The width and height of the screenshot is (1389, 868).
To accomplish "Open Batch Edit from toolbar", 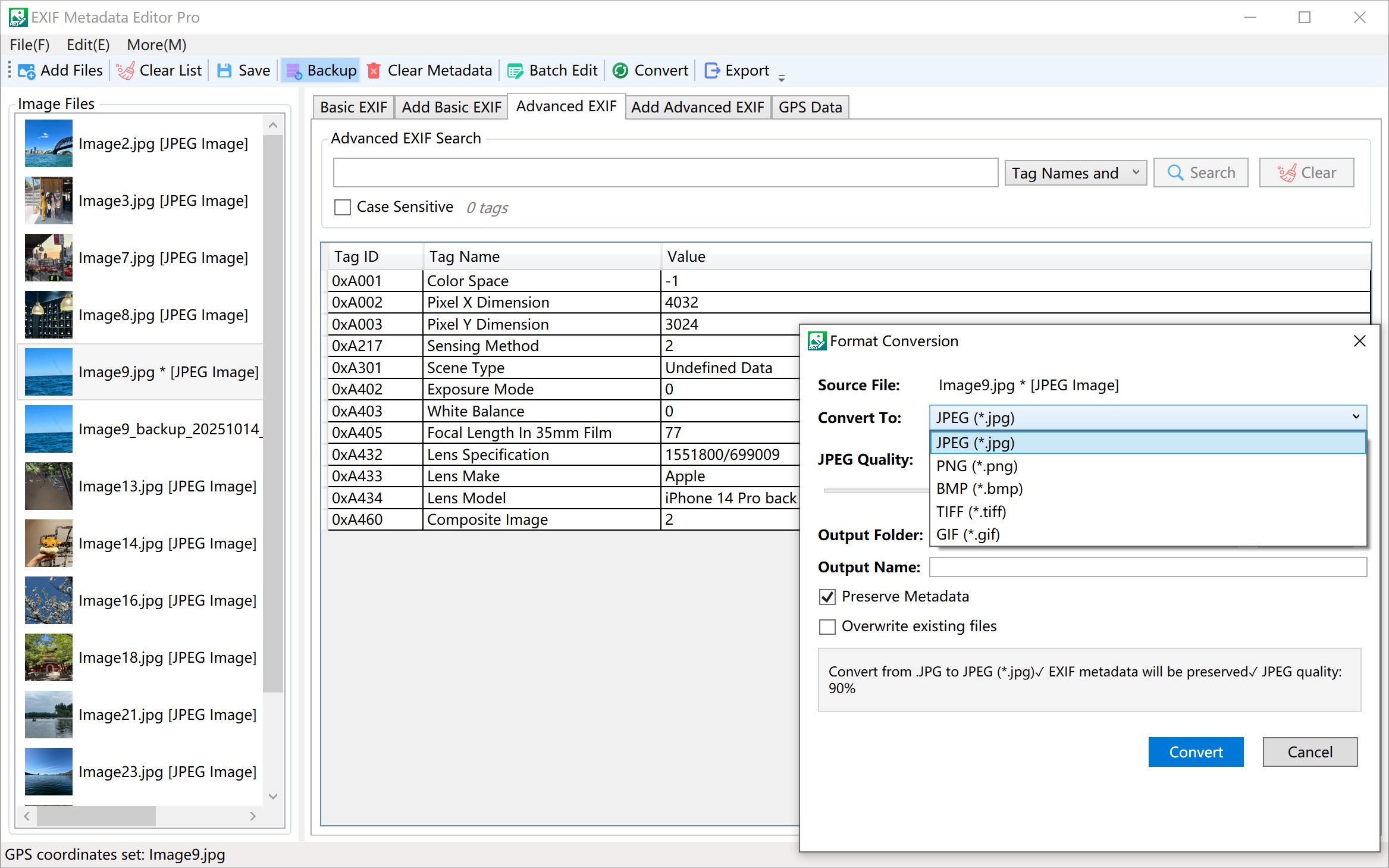I will coord(515,71).
